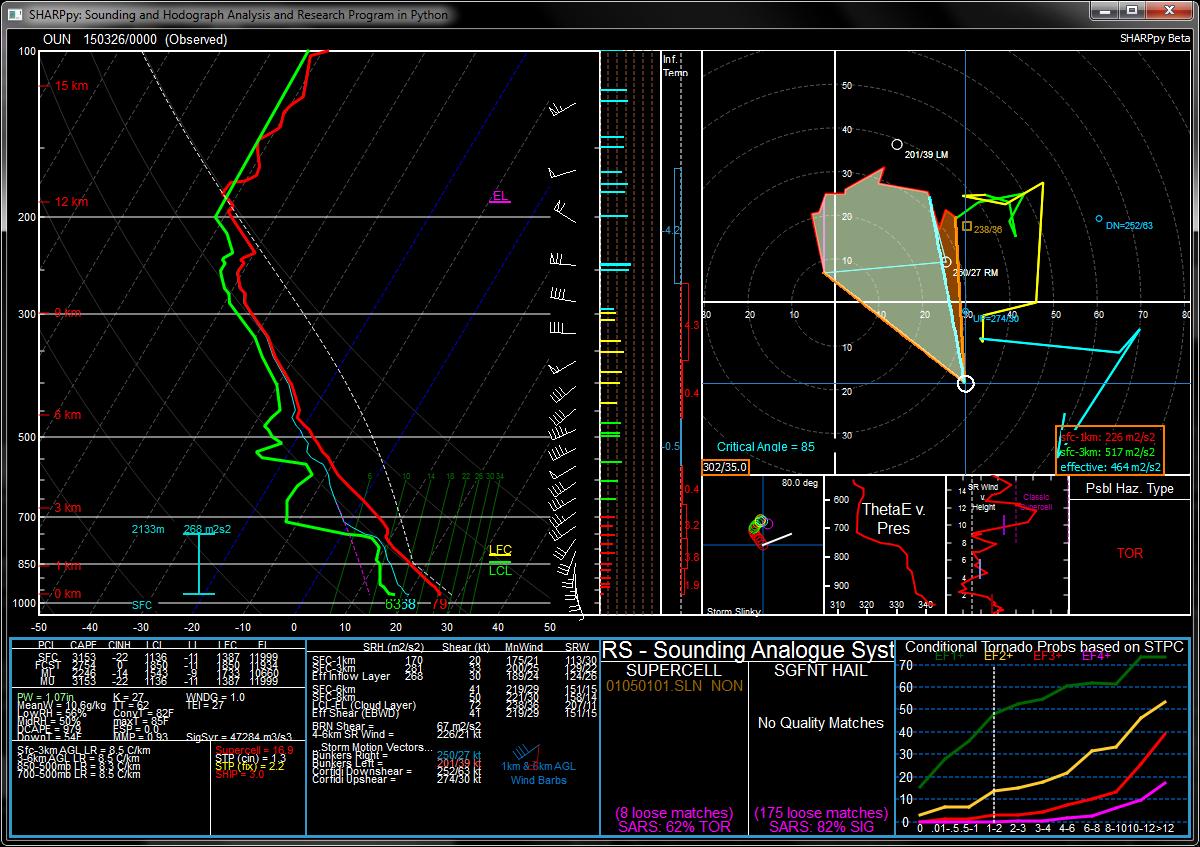
Task: Click the SRH (m2/s2) column header
Action: (x=393, y=646)
